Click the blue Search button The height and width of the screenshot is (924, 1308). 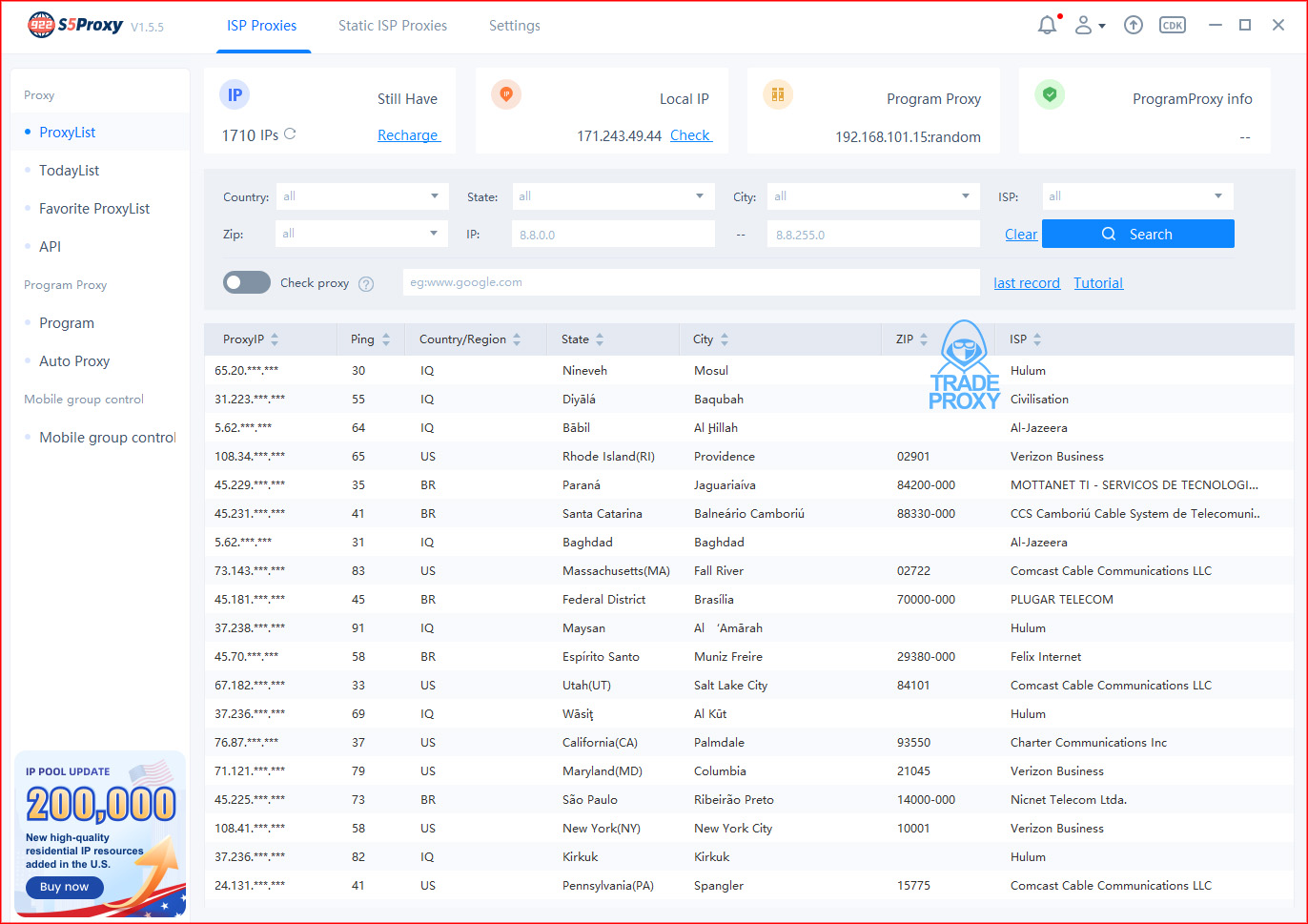click(x=1138, y=234)
